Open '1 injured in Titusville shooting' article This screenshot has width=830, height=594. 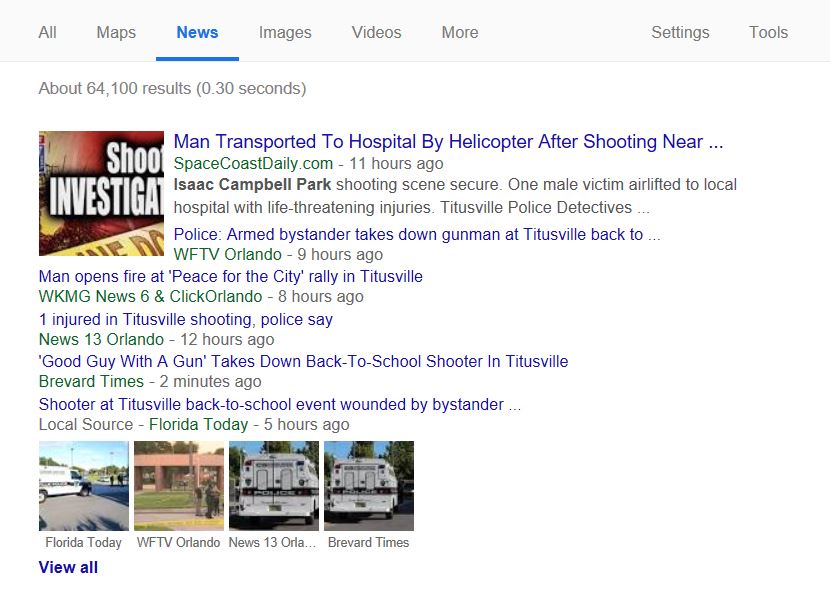point(186,319)
